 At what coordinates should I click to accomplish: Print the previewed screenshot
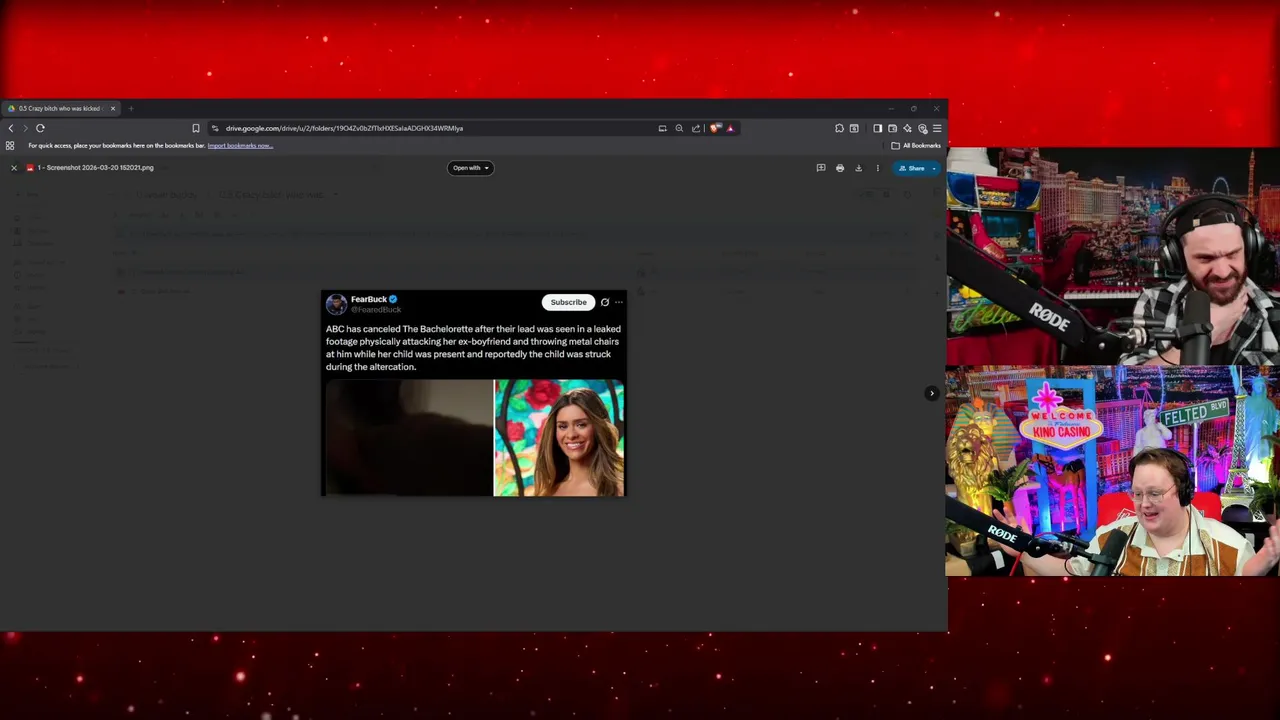[x=840, y=168]
